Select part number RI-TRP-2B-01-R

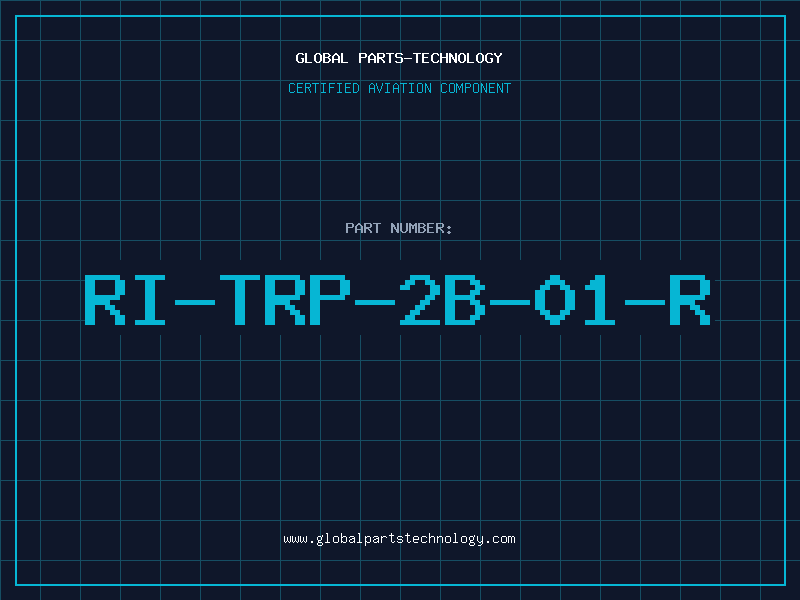pos(397,300)
